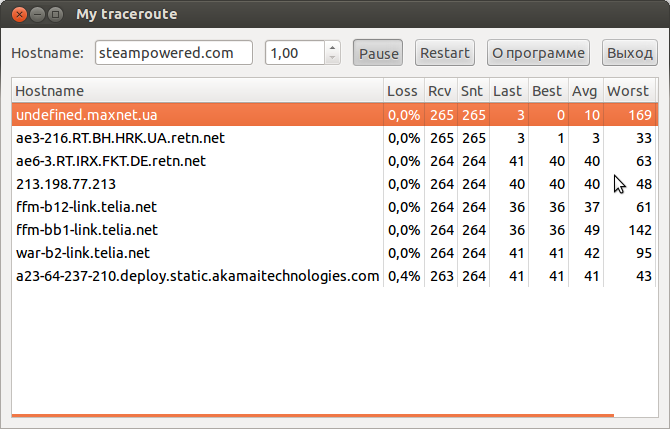Click the horizontal scrollbar at bottom
The height and width of the screenshot is (429, 670).
312,414
